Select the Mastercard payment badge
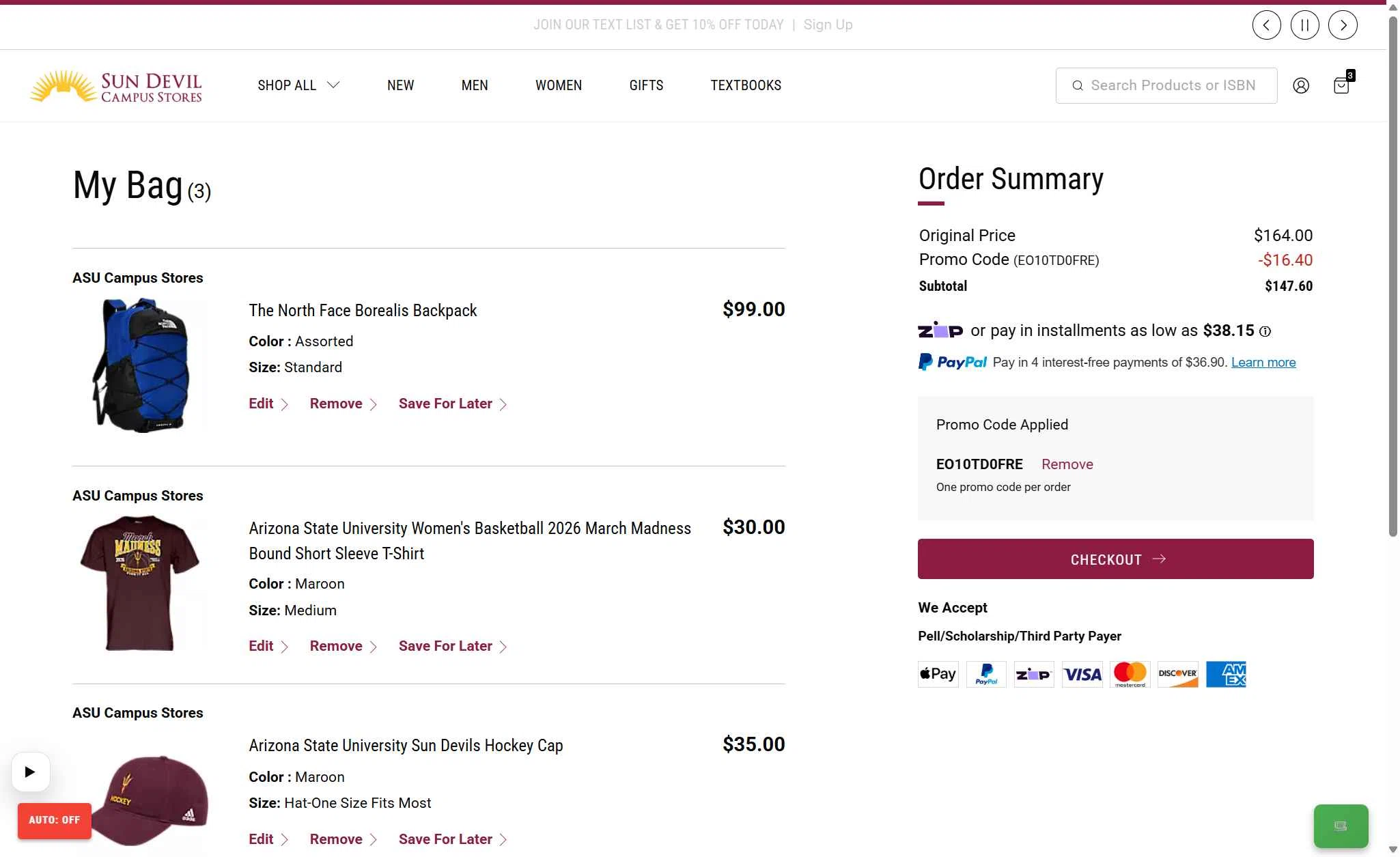 [x=1130, y=674]
